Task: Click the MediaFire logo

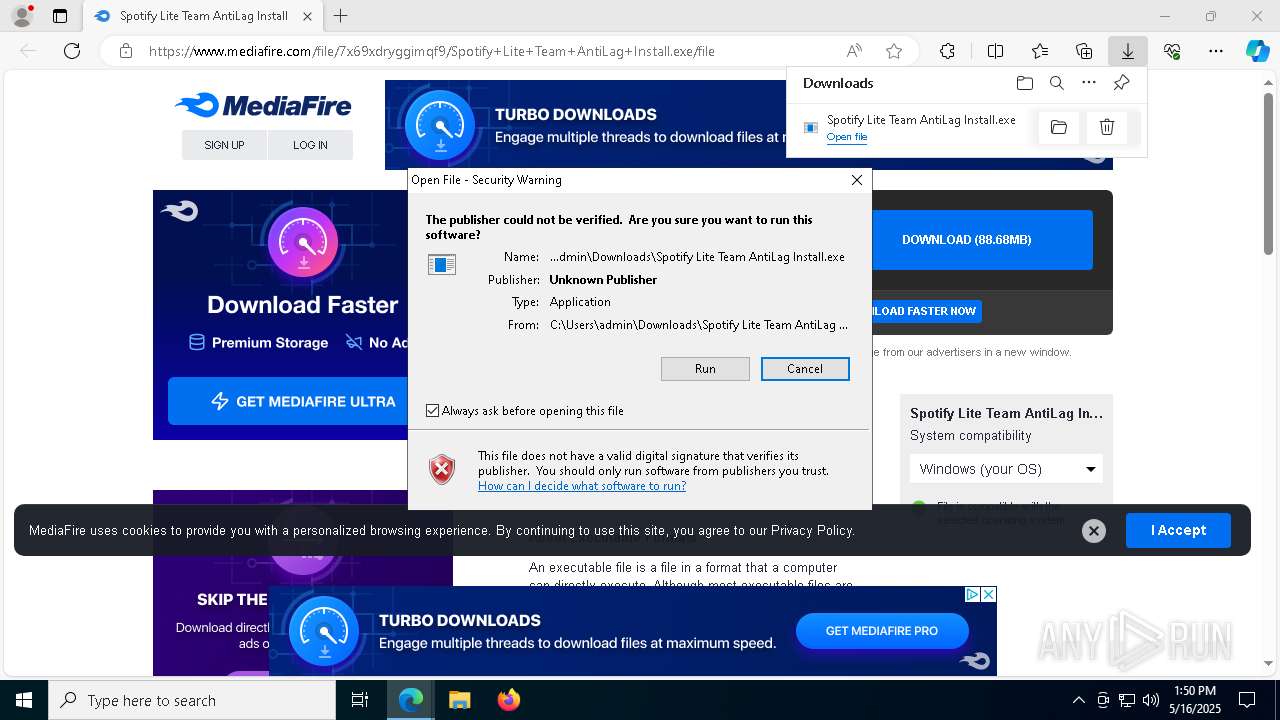Action: tap(263, 105)
